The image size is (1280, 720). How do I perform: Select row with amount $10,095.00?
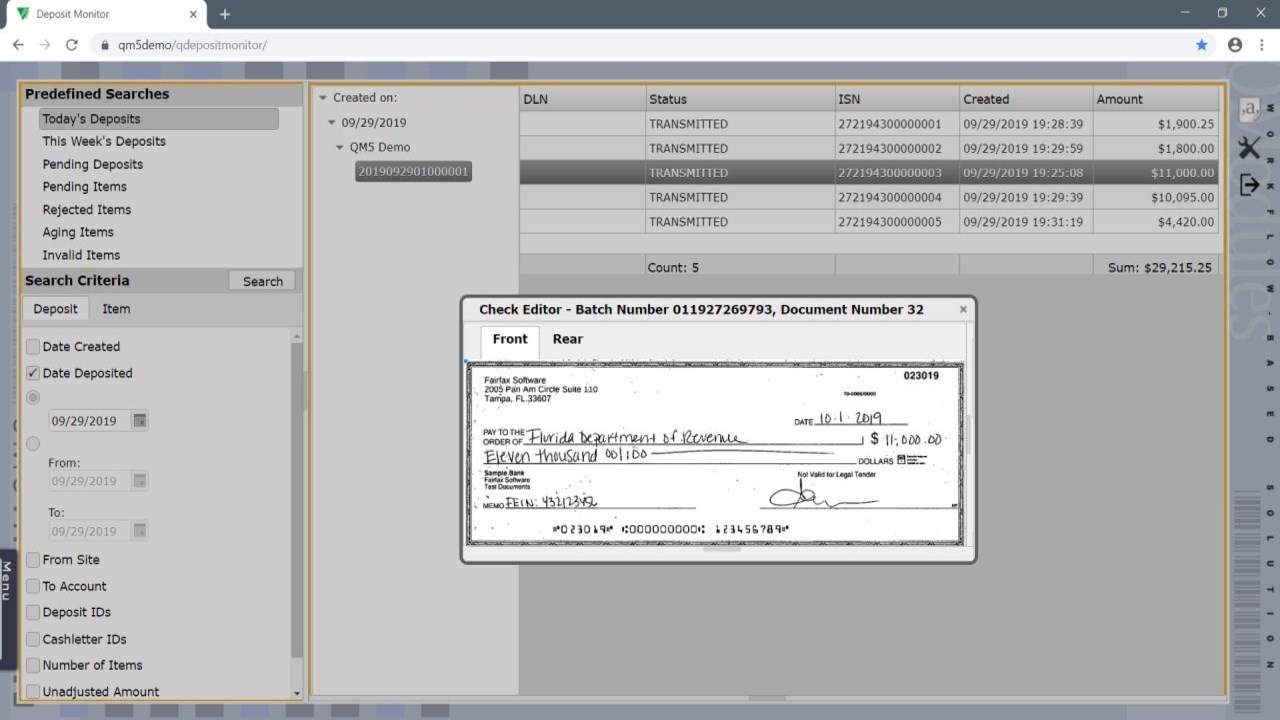(x=869, y=198)
